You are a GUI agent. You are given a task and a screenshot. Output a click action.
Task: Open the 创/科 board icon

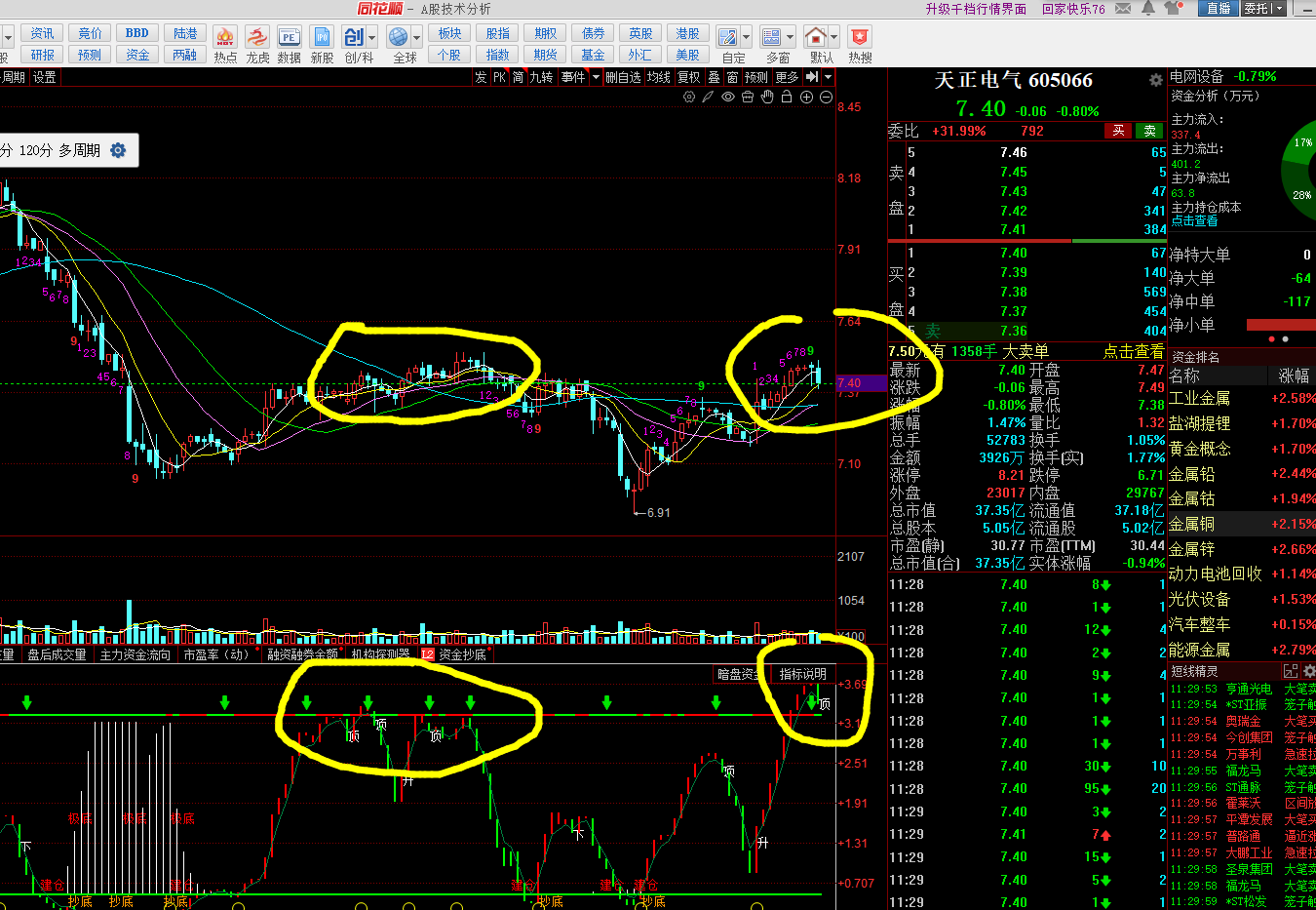pos(354,37)
